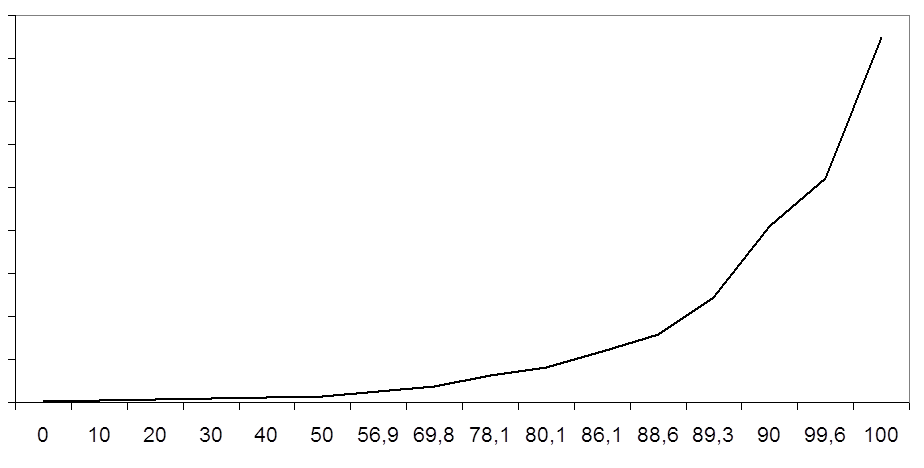
Task: Select the x-axis label 10
Action: point(99,435)
